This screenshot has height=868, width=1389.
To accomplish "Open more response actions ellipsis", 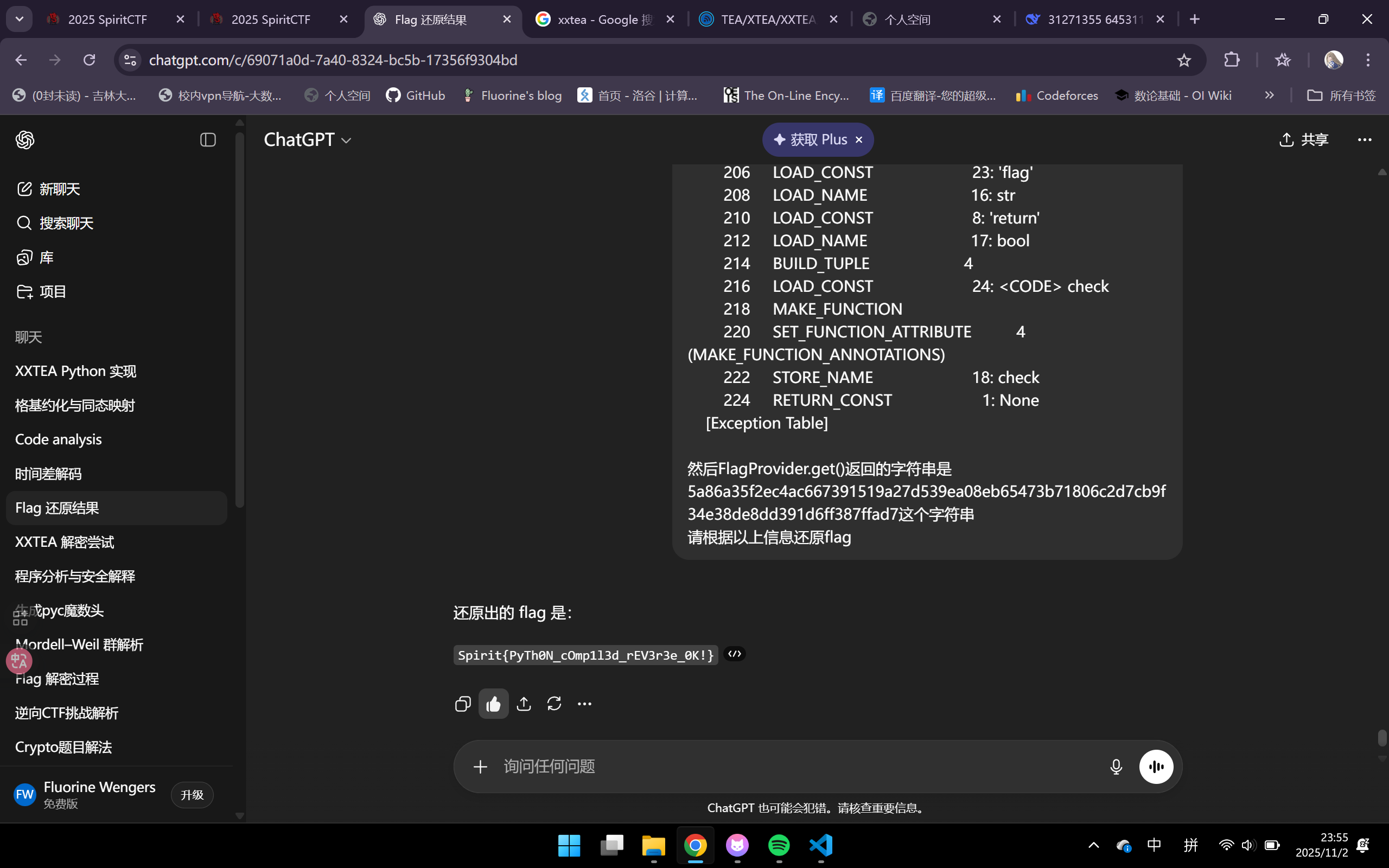I will [584, 704].
